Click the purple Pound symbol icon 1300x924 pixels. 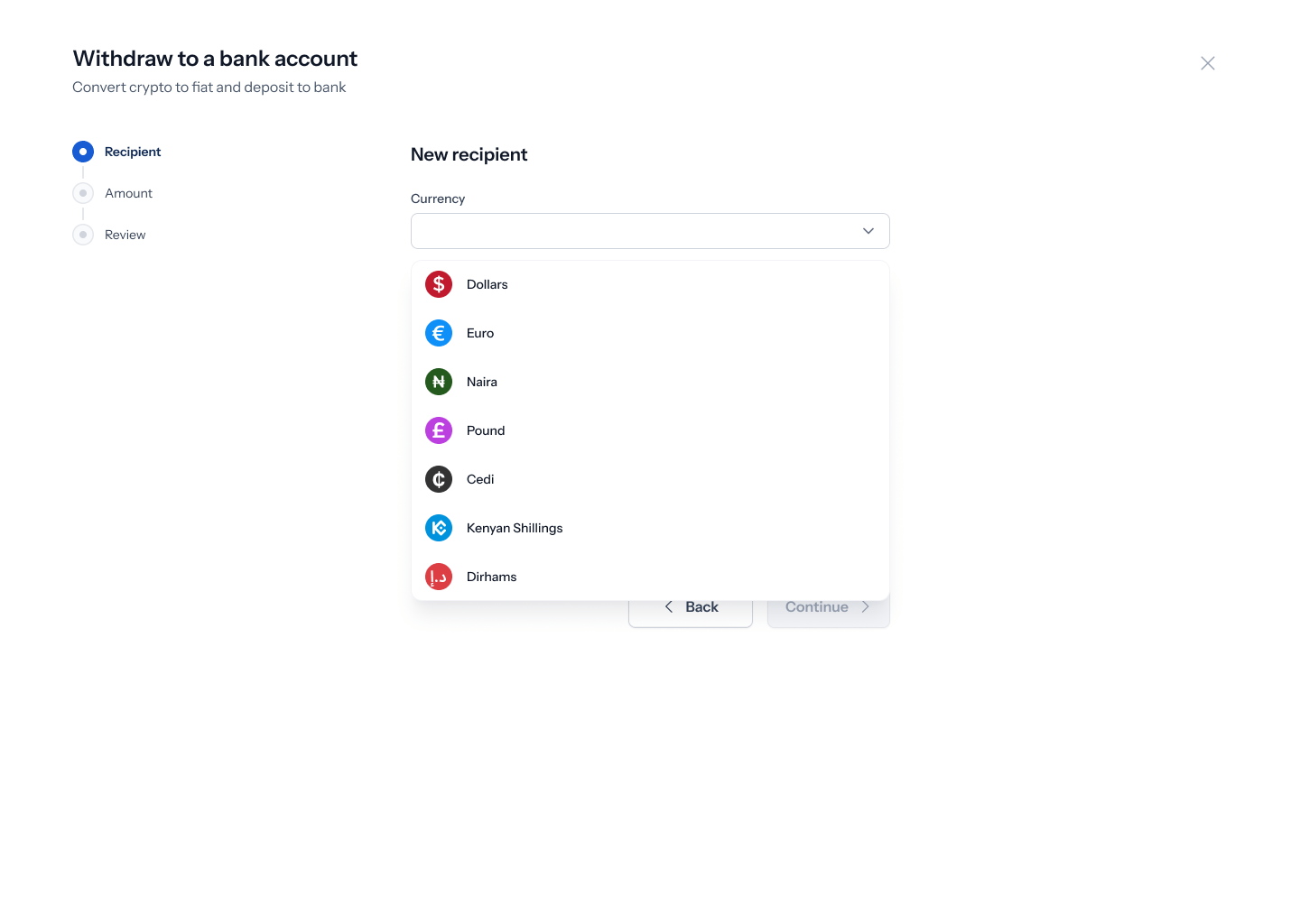[439, 430]
